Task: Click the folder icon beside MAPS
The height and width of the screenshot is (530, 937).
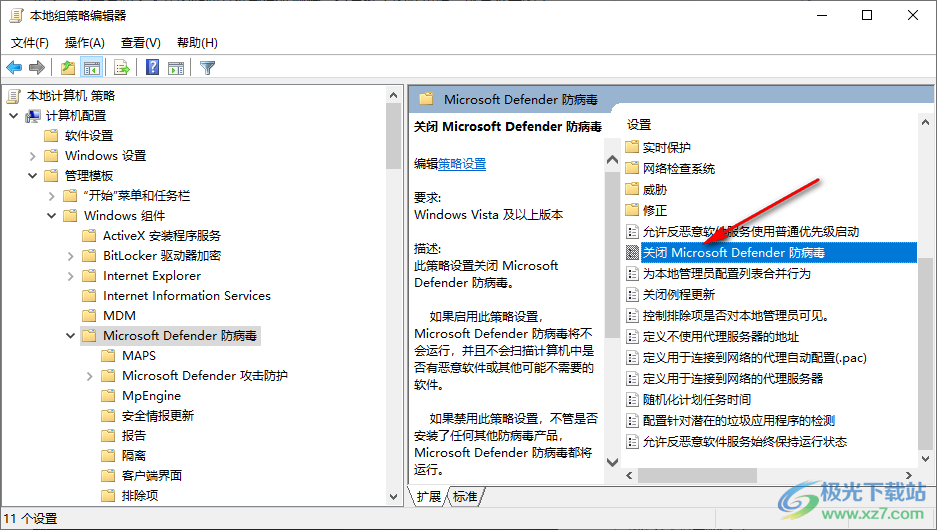Action: (x=108, y=356)
